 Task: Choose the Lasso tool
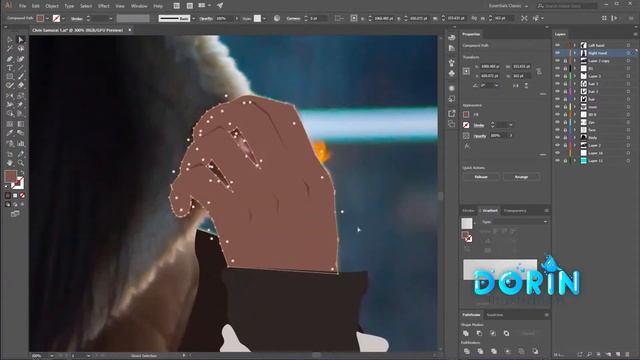point(20,49)
